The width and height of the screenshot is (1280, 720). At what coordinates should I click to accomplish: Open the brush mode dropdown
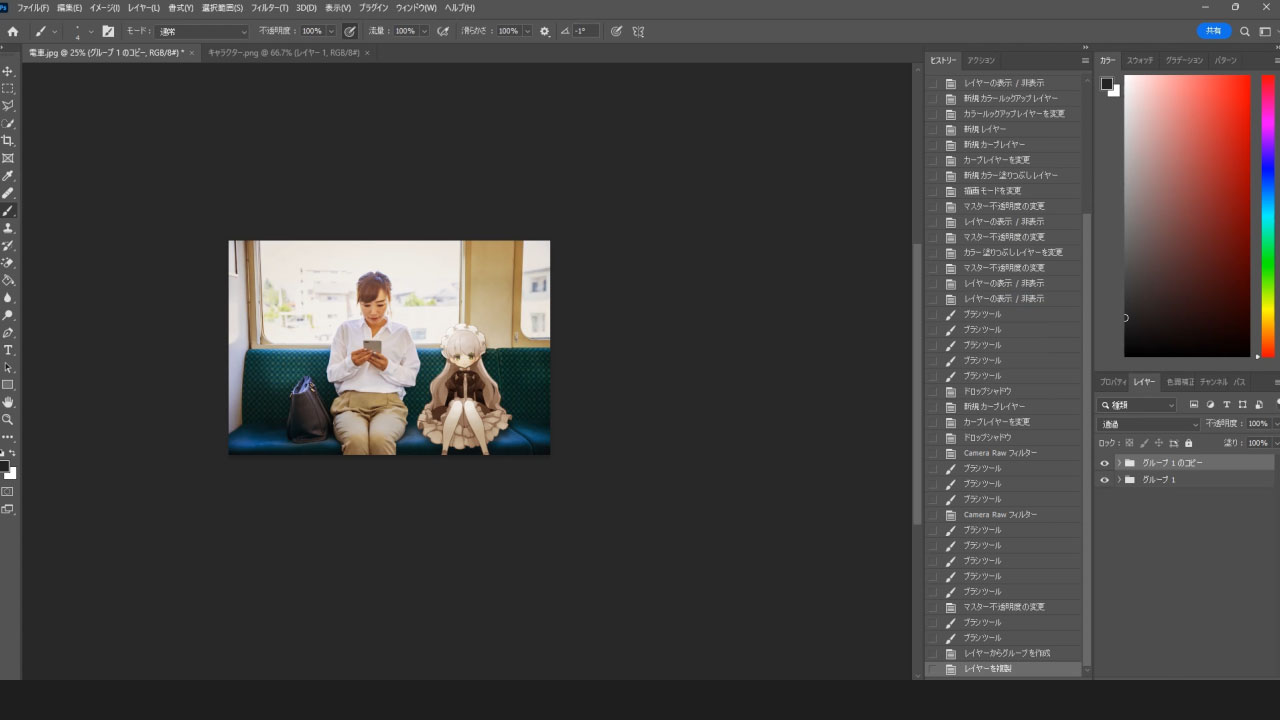pyautogui.click(x=202, y=31)
